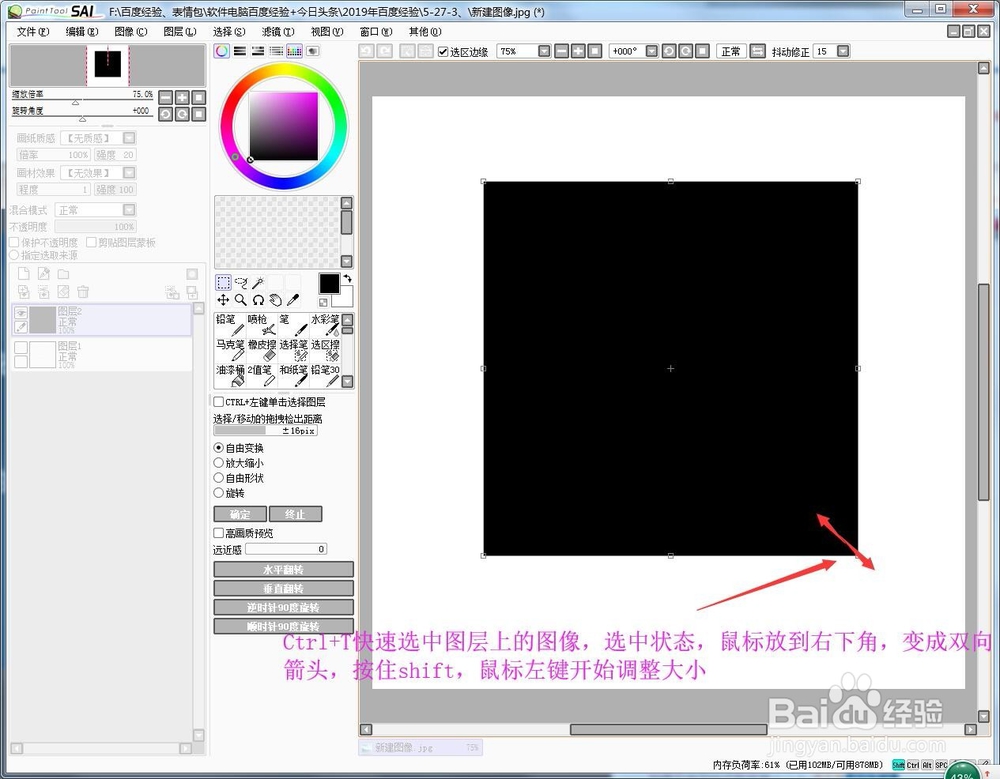Click the 缩放倍率 zoom slider
The height and width of the screenshot is (779, 1000).
82,102
